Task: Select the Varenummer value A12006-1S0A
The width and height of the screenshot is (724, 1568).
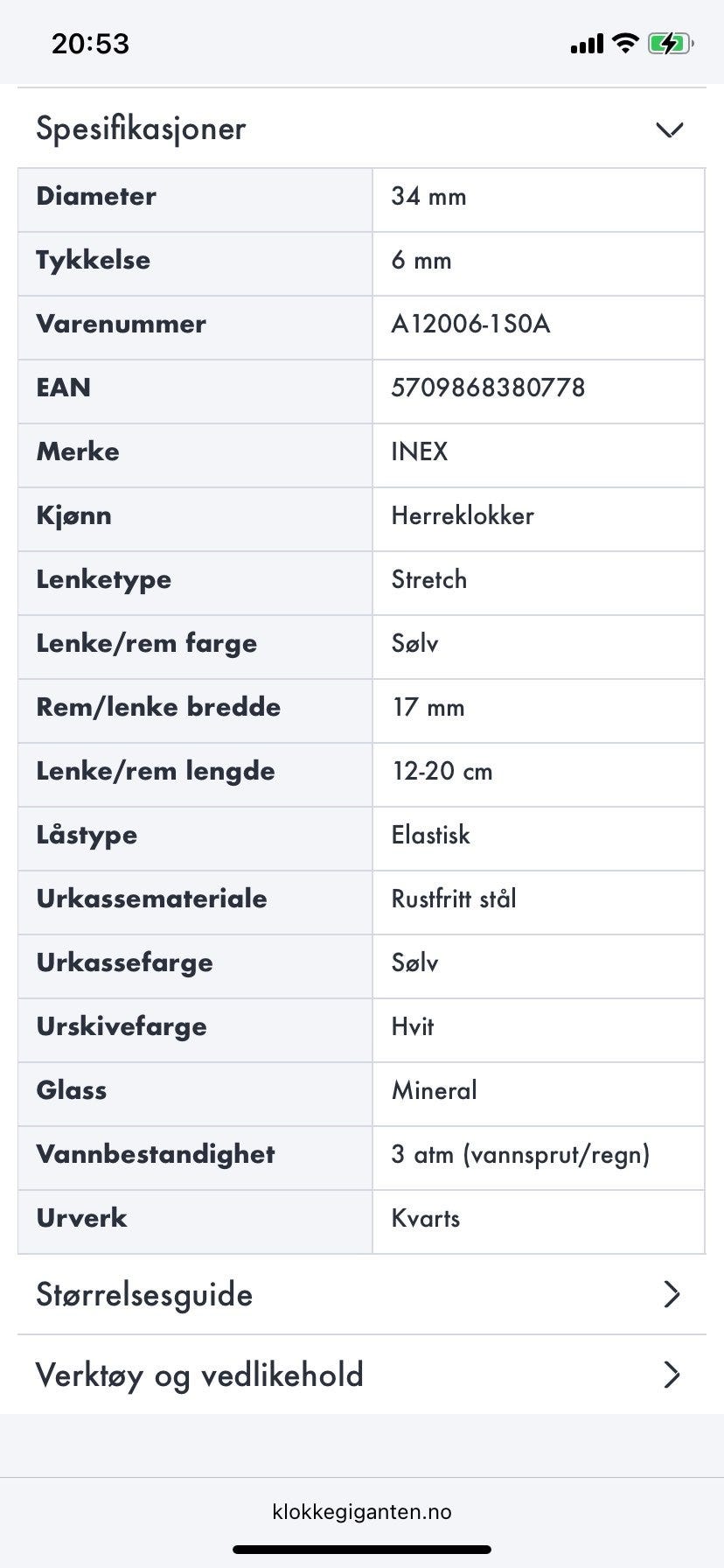Action: [x=470, y=324]
